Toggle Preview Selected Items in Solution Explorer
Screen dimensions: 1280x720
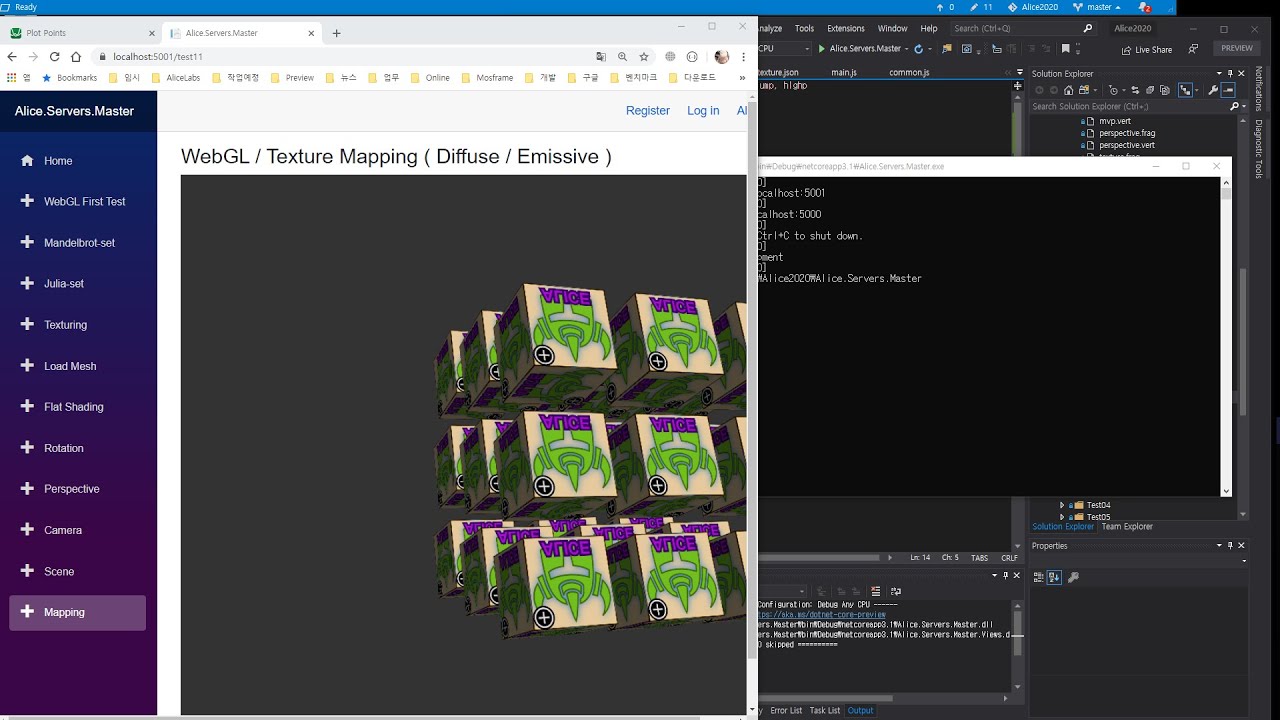pyautogui.click(x=1228, y=90)
